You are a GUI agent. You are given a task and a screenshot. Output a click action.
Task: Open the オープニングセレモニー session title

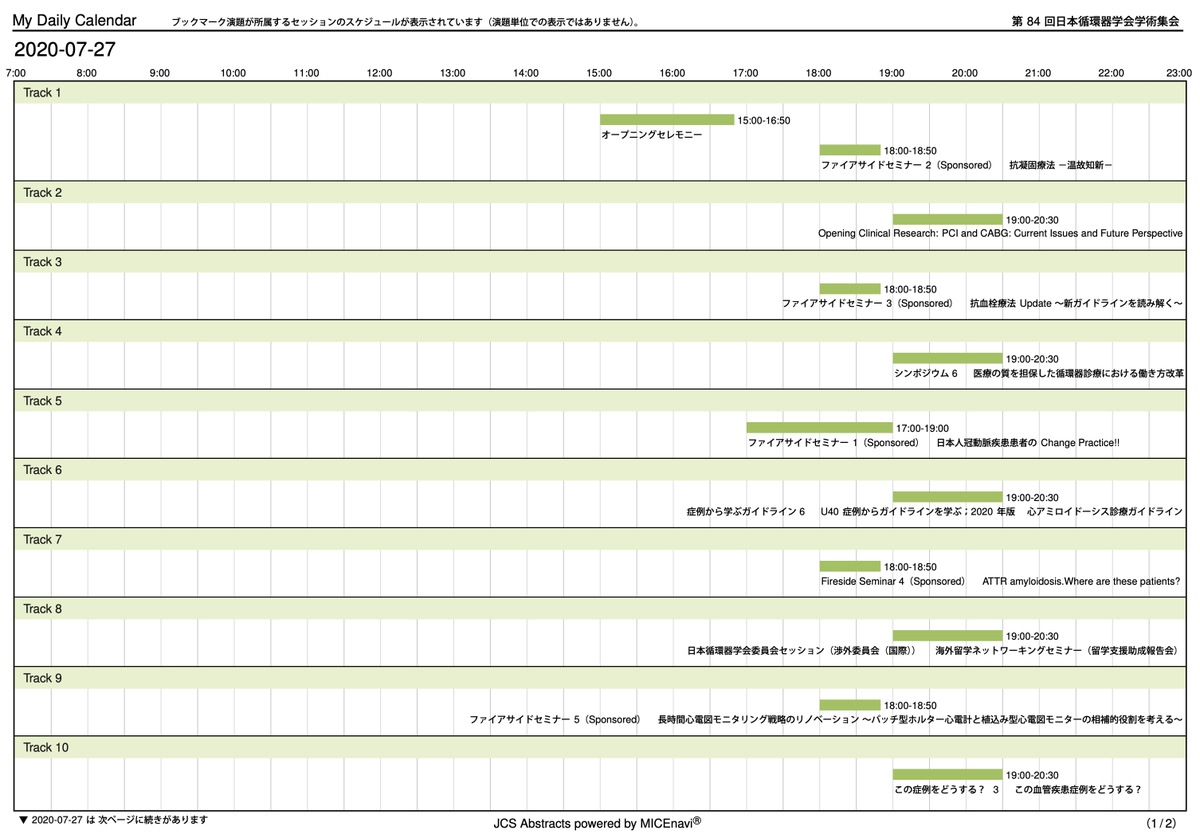(652, 135)
